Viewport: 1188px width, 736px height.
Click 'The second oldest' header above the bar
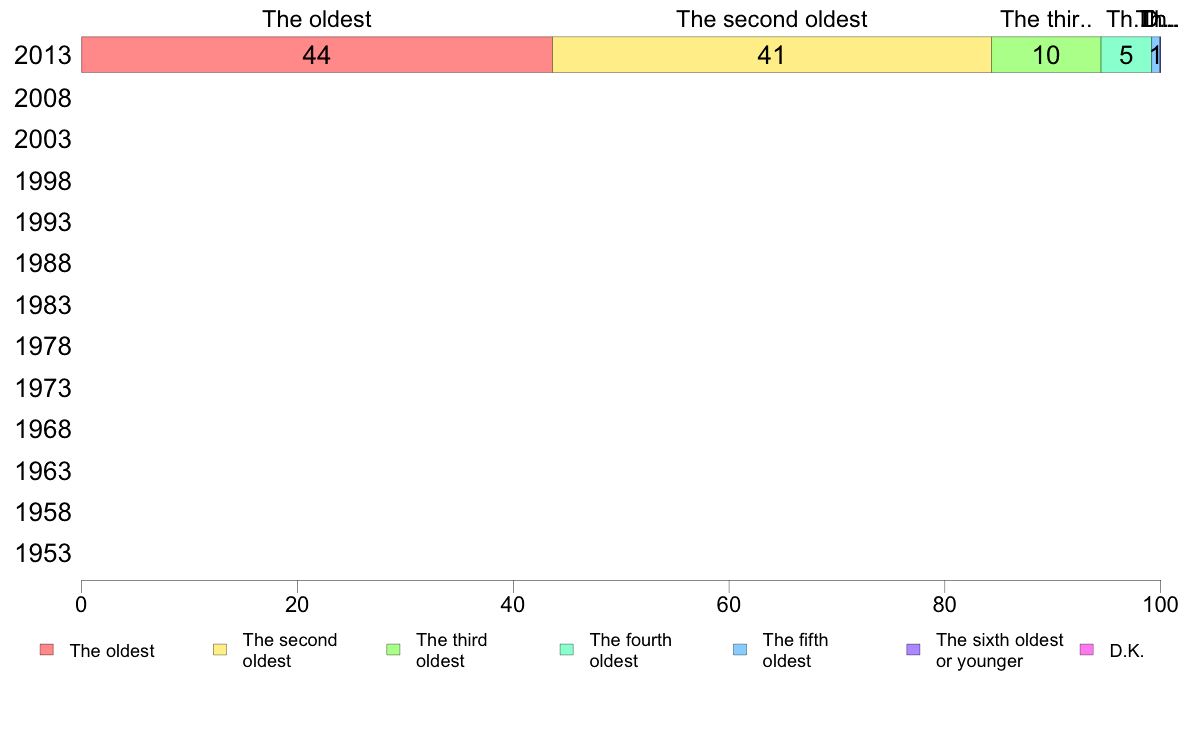click(771, 19)
